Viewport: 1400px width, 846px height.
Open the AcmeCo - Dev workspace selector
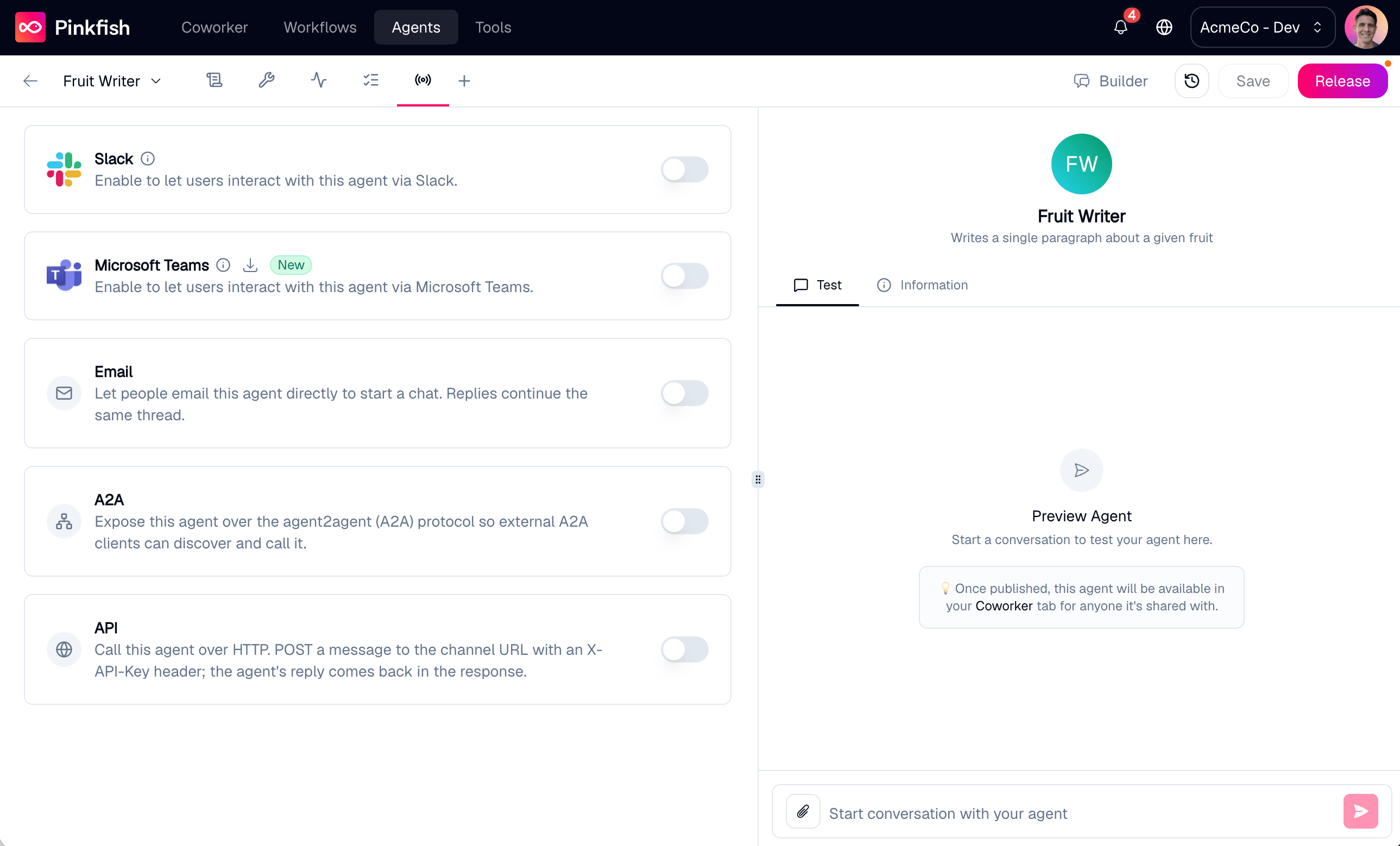coord(1263,27)
